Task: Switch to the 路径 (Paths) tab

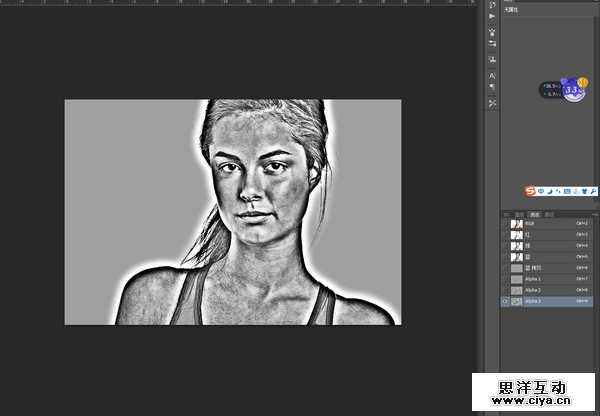Action: (548, 214)
